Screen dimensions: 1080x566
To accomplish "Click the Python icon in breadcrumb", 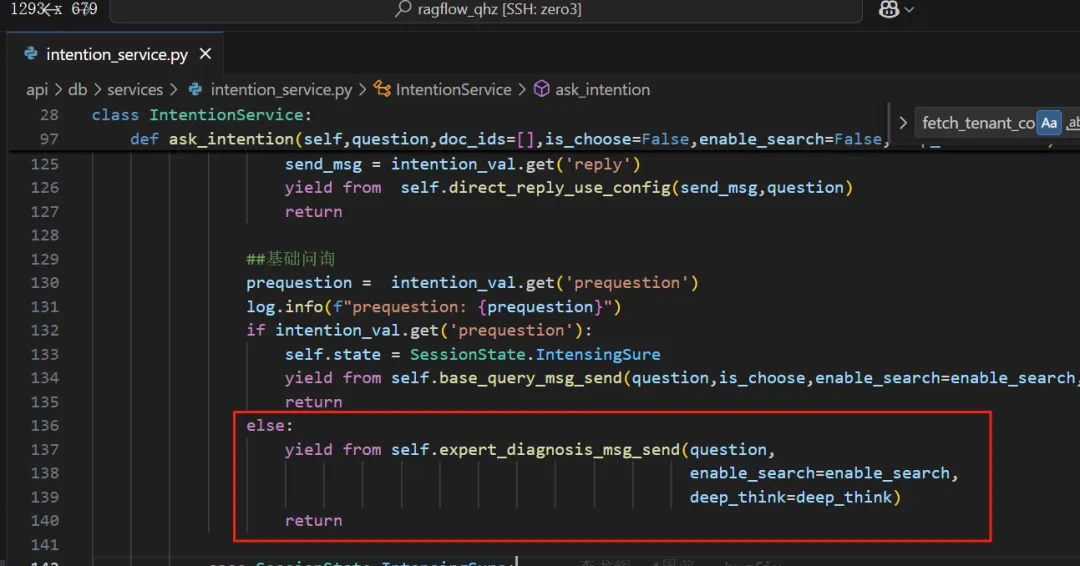I will coord(196,90).
